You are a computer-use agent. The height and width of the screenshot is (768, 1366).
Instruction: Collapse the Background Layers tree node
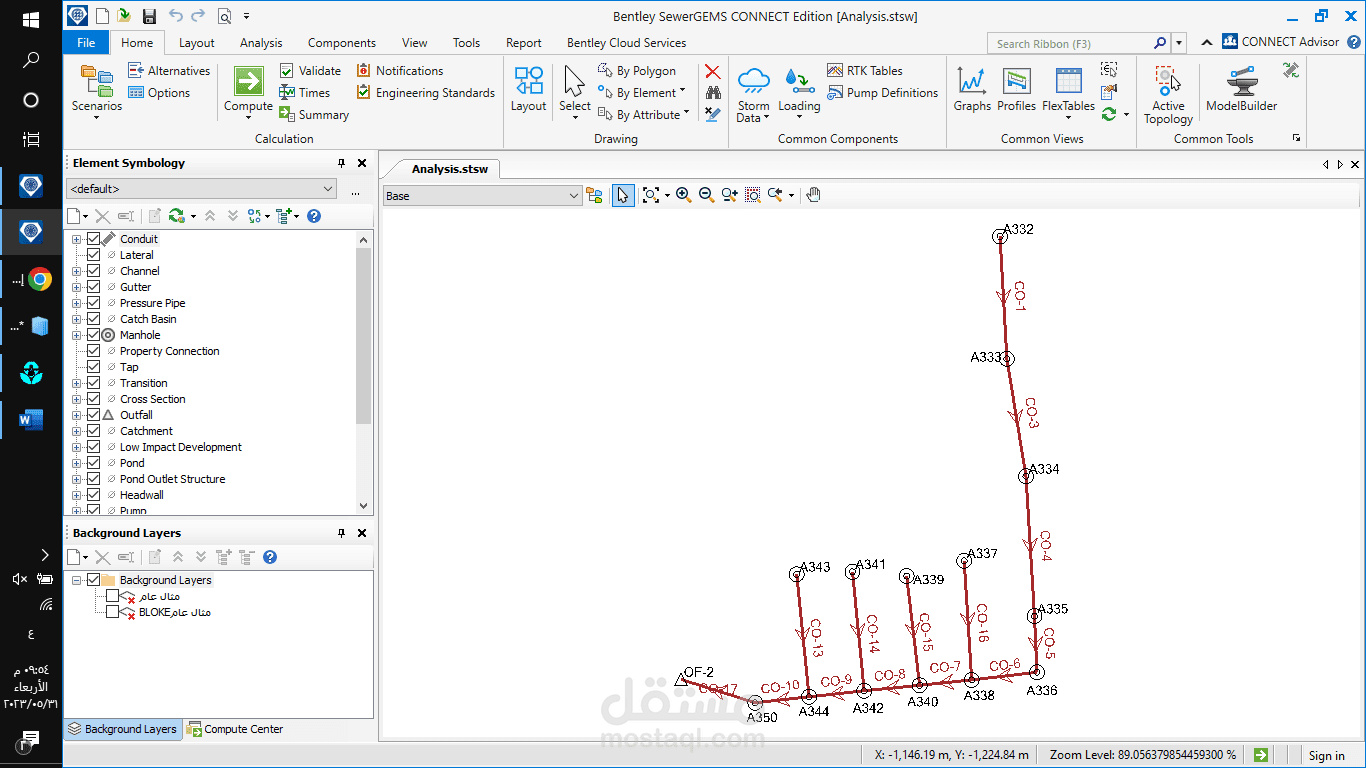[x=77, y=580]
